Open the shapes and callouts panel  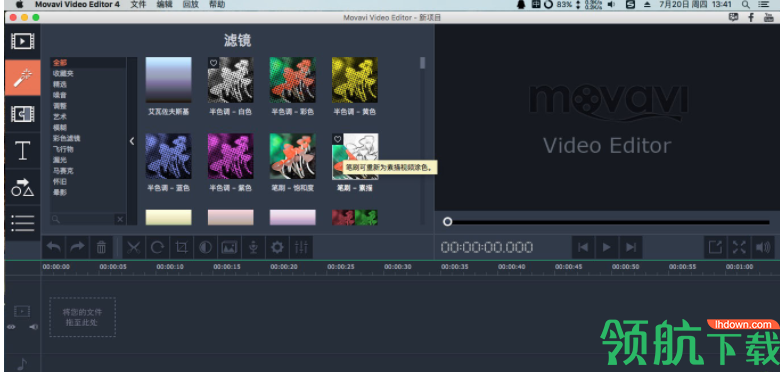coord(22,187)
